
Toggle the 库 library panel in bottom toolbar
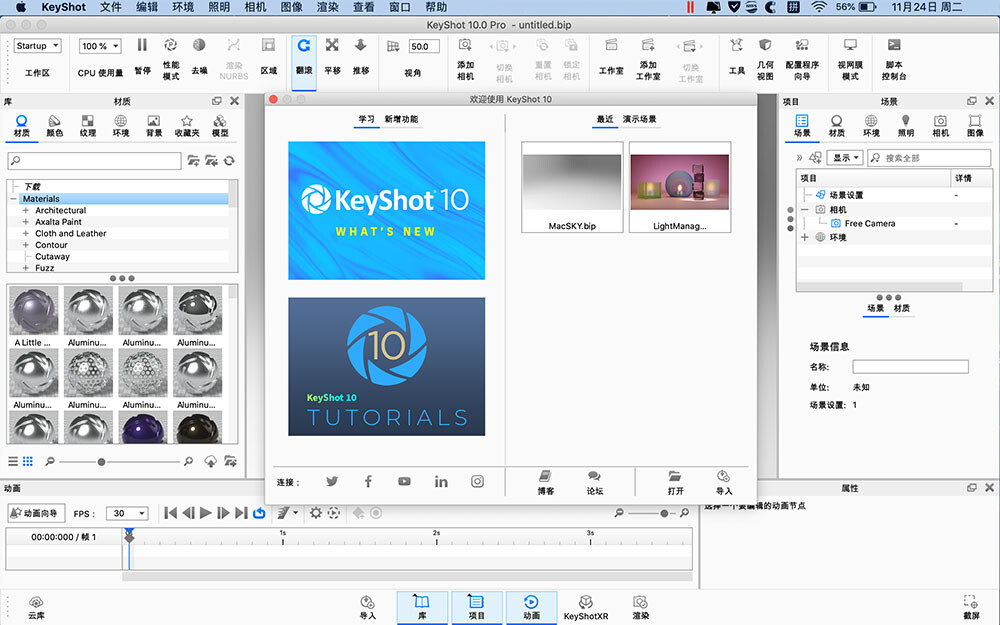[422, 607]
